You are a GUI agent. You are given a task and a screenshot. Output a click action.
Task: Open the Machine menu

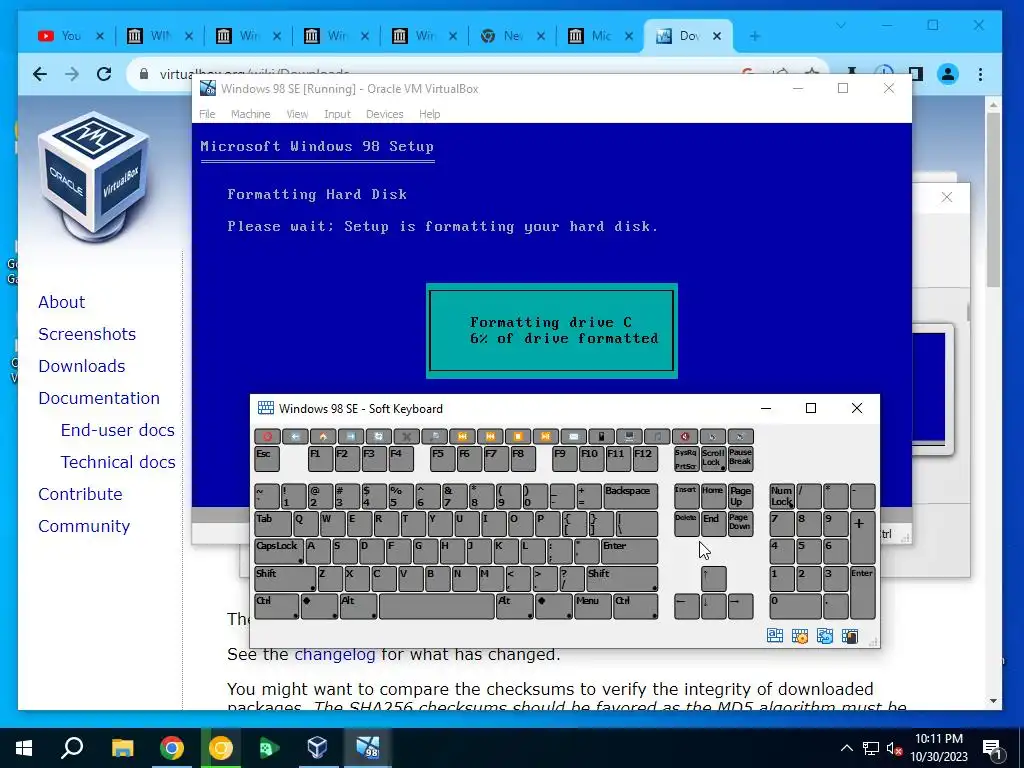click(x=250, y=114)
